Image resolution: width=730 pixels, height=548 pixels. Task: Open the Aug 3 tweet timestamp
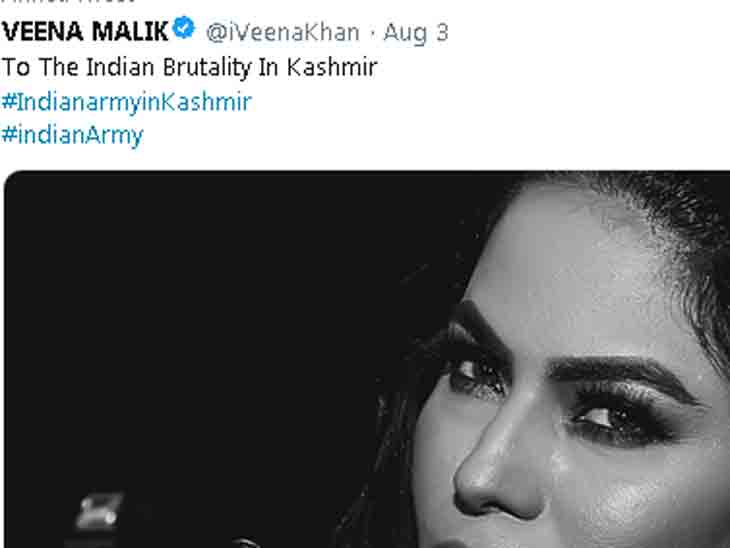pos(416,33)
